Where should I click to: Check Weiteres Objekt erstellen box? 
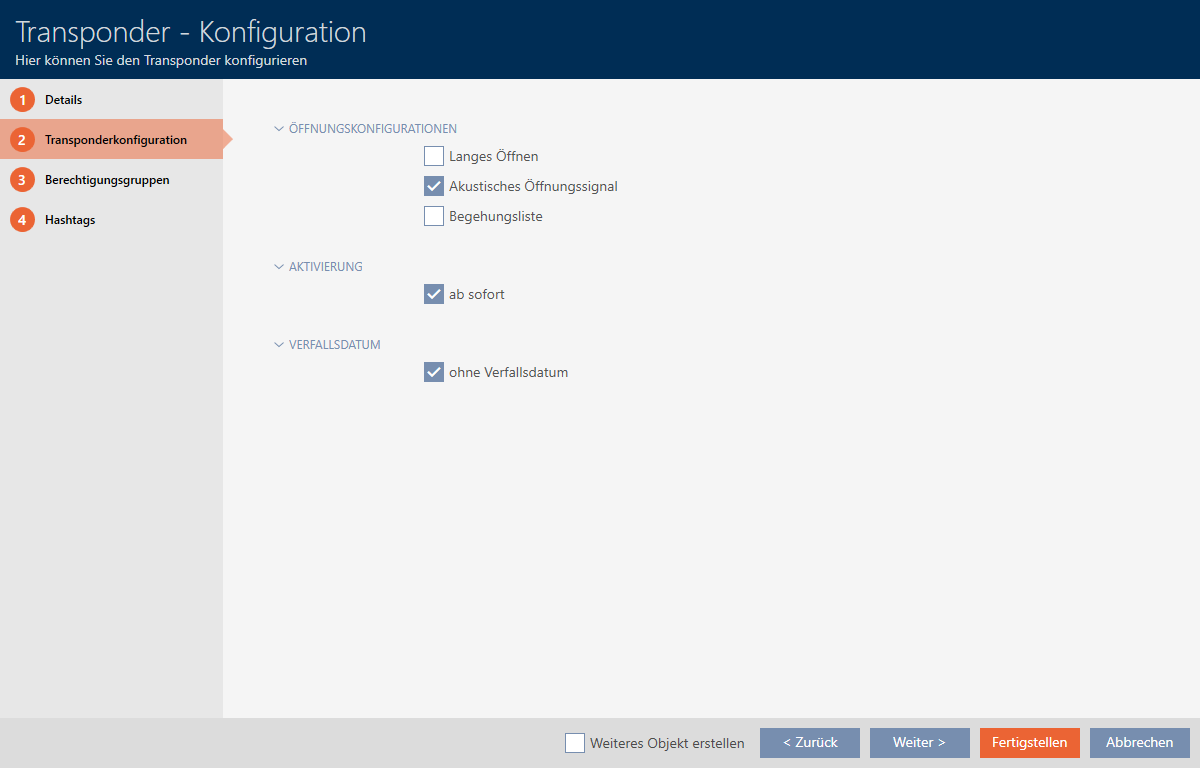click(575, 743)
